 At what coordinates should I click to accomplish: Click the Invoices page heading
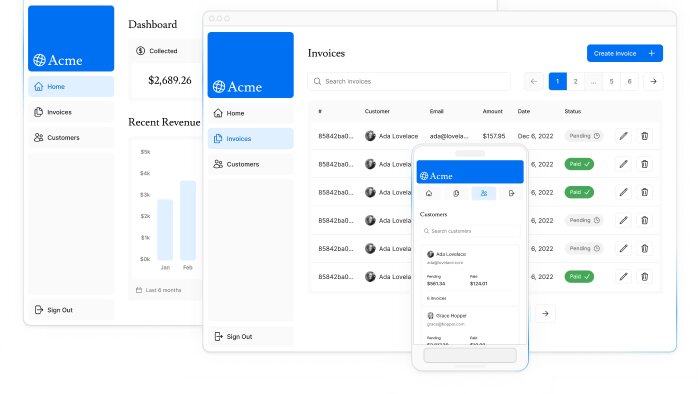326,53
